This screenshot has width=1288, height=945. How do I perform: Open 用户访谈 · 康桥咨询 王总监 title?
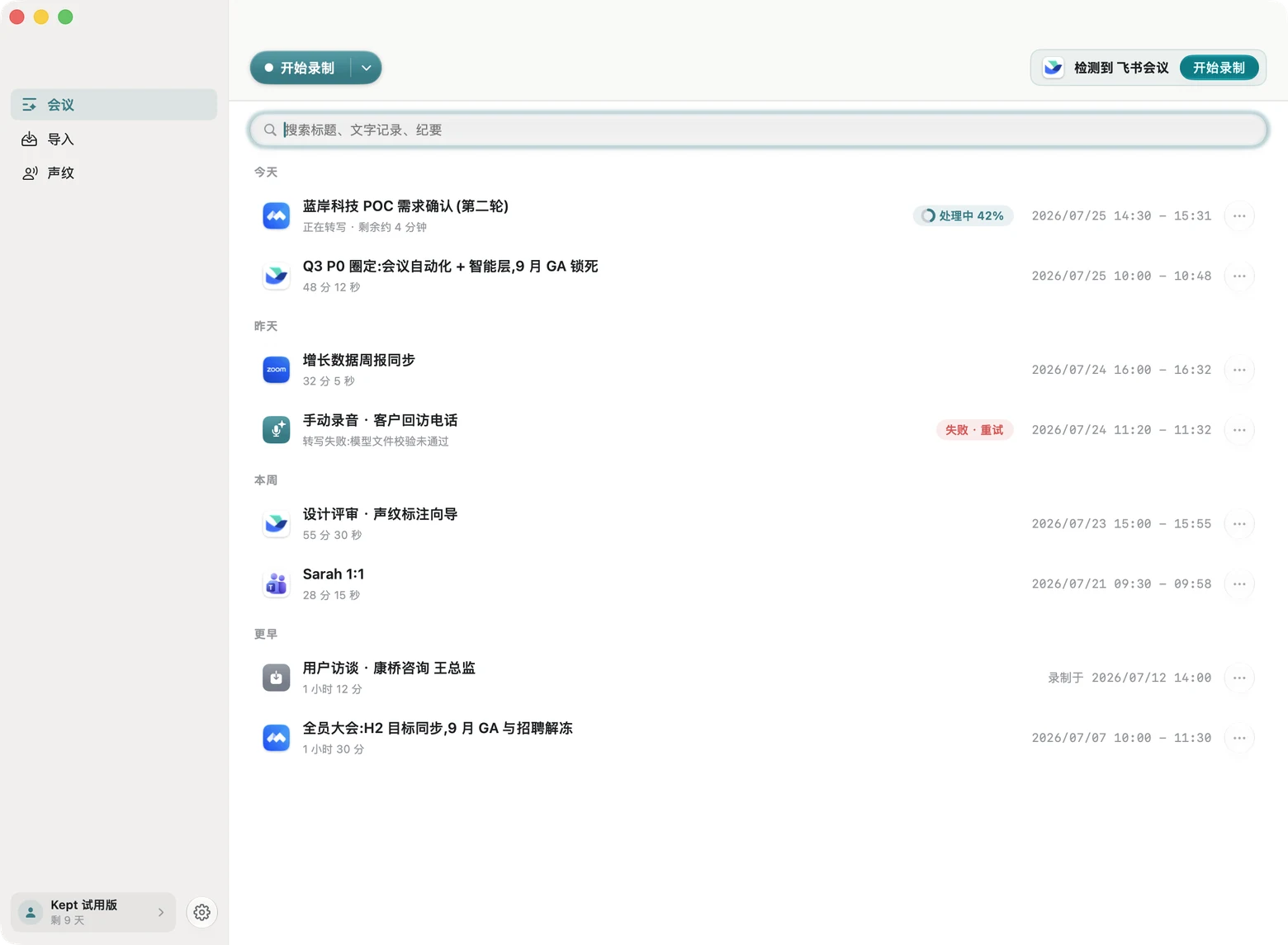389,669
